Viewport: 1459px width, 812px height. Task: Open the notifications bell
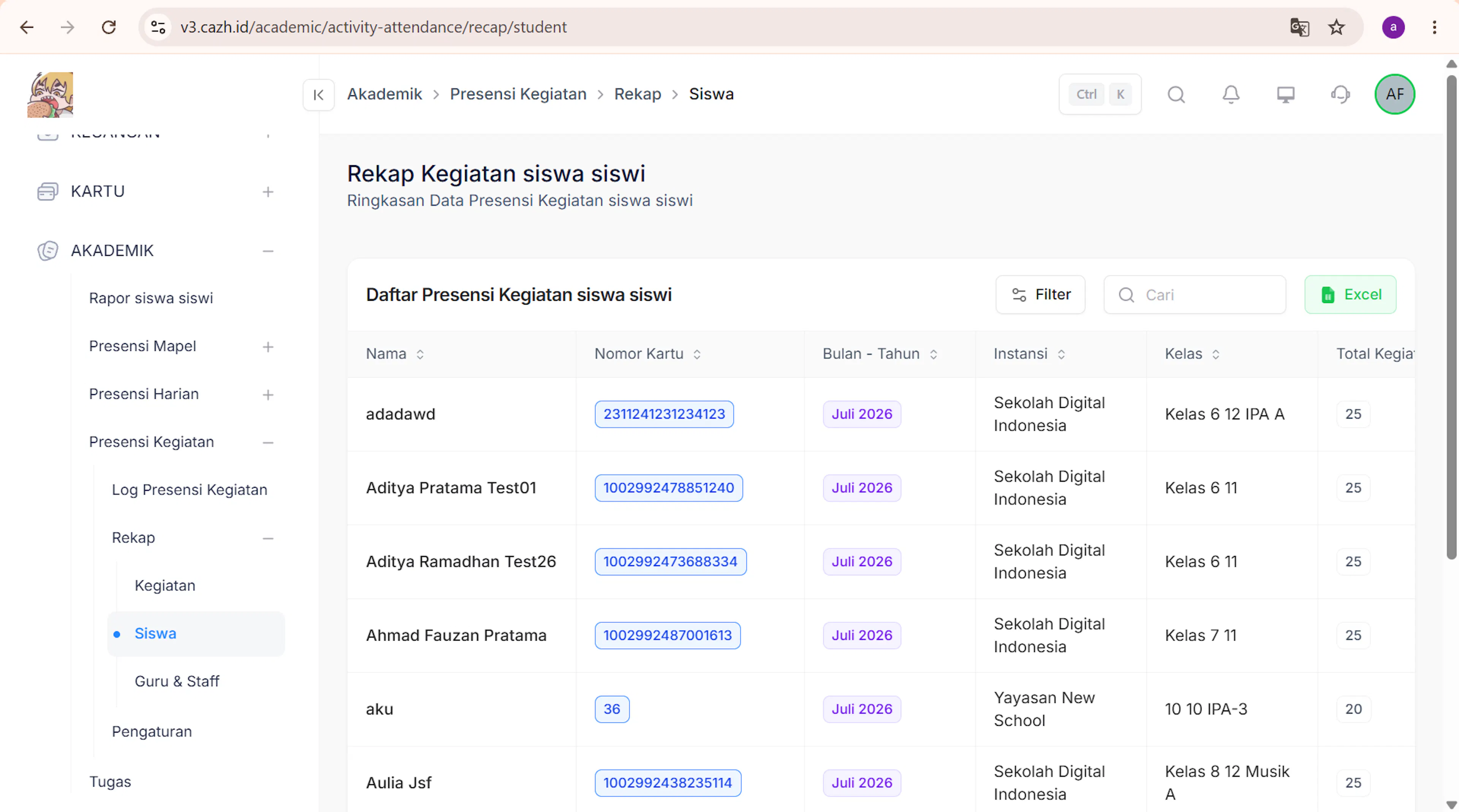(1231, 94)
